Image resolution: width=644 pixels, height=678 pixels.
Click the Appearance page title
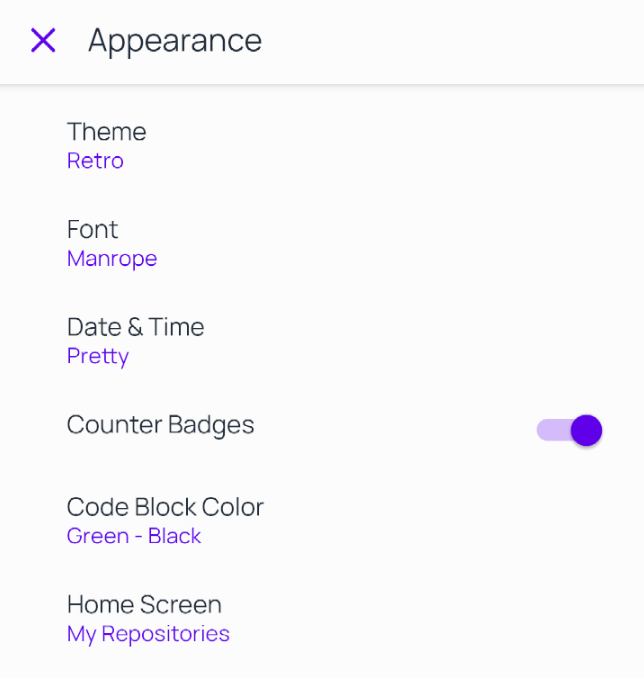coord(175,41)
